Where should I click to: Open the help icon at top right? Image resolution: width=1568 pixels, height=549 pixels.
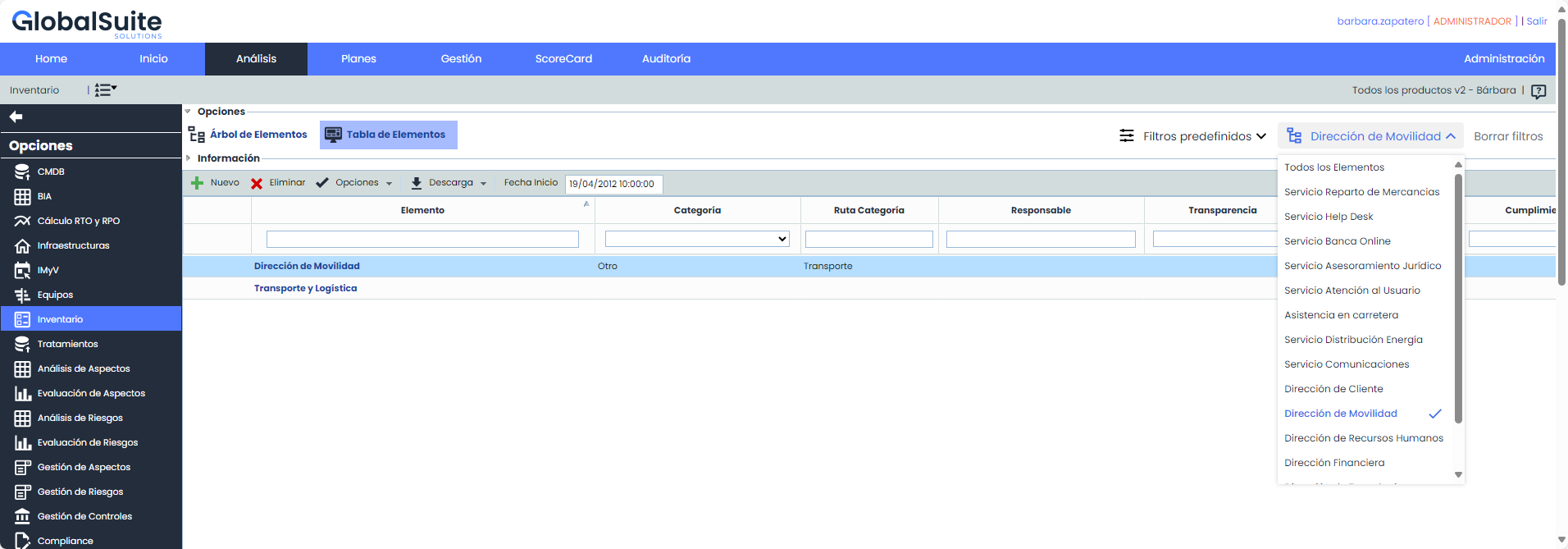point(1538,91)
